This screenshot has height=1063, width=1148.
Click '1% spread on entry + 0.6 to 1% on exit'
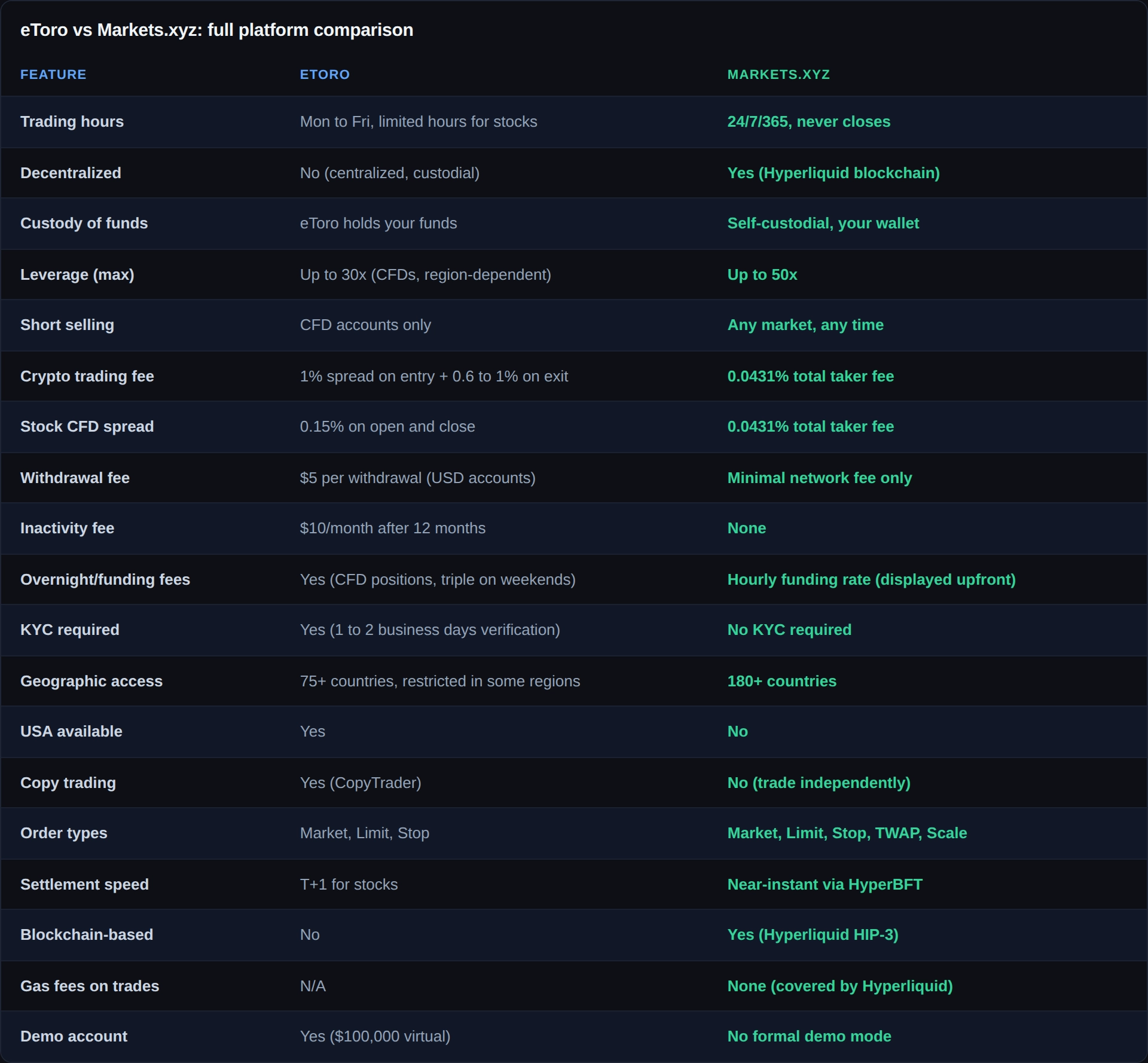click(433, 376)
